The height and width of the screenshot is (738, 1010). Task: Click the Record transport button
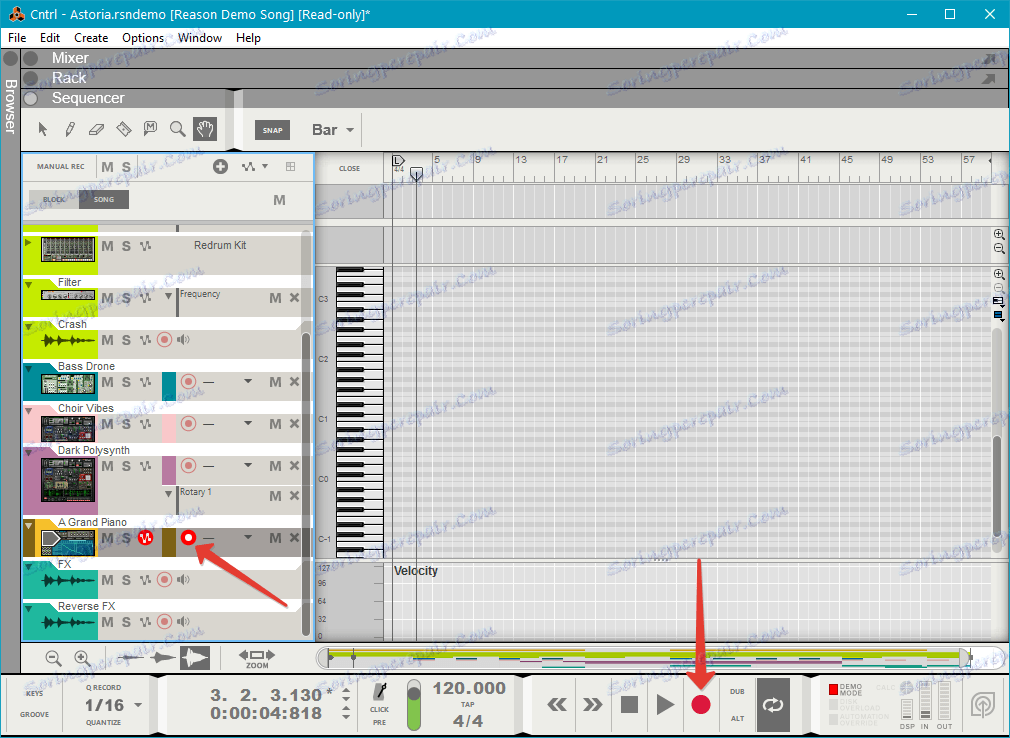click(x=701, y=705)
